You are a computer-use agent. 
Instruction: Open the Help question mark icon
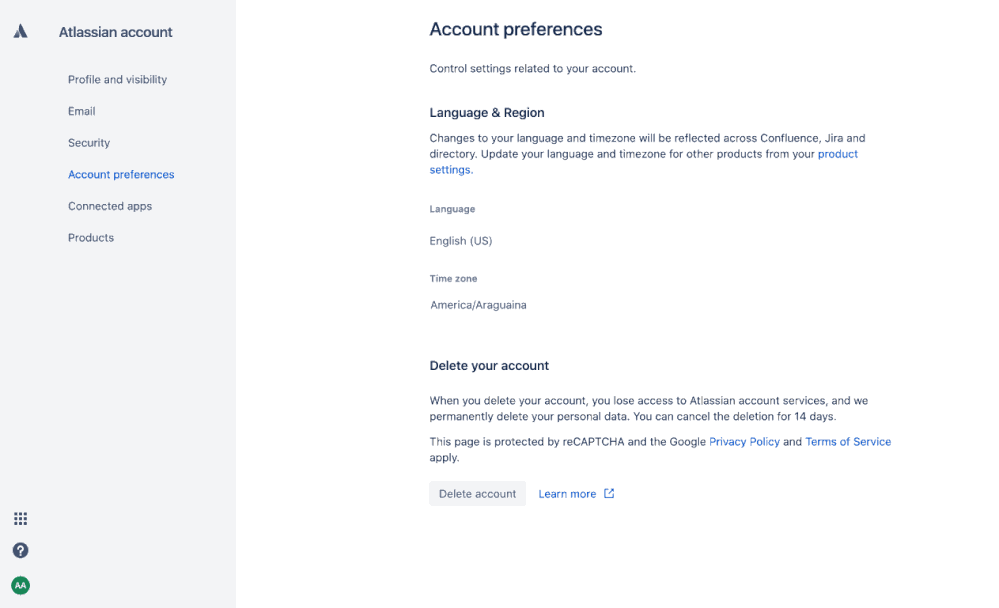20,550
